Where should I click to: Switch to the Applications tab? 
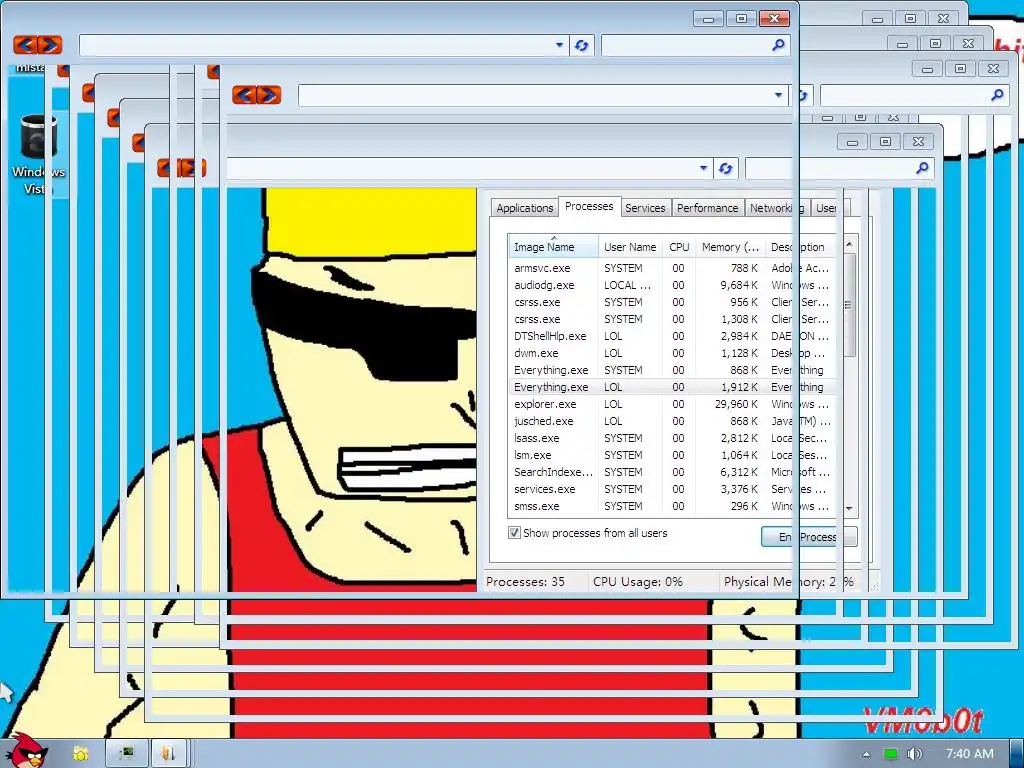click(x=524, y=208)
